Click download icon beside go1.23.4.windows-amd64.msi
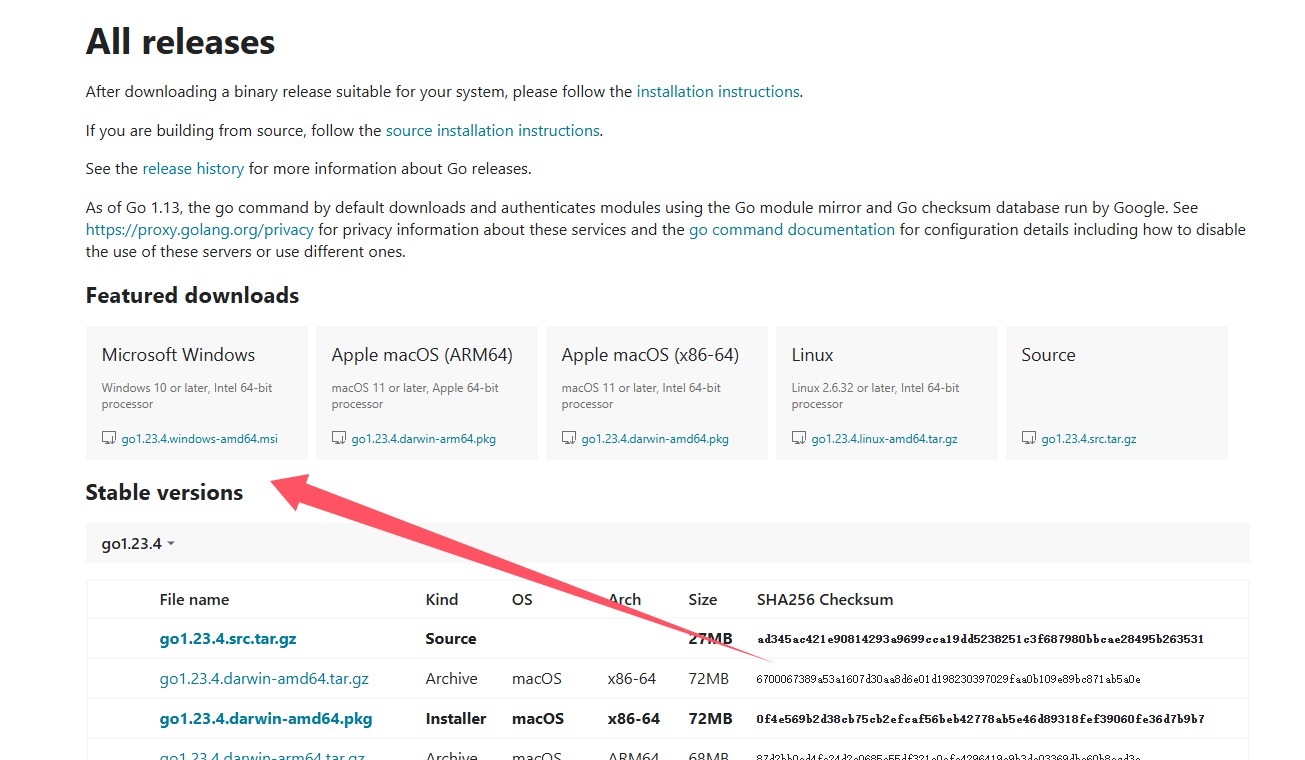1305x760 pixels. click(109, 438)
